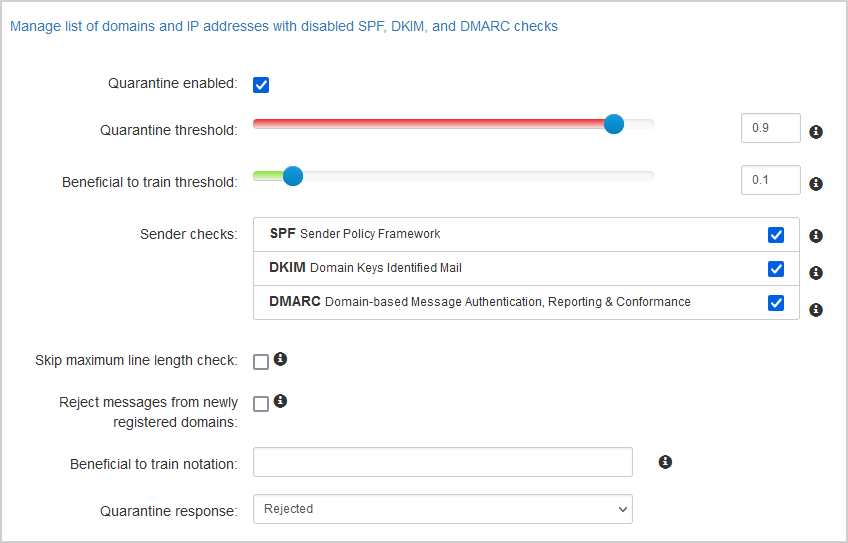Click the Beneficial to train threshold slider handle
This screenshot has width=848, height=543.
(292, 176)
